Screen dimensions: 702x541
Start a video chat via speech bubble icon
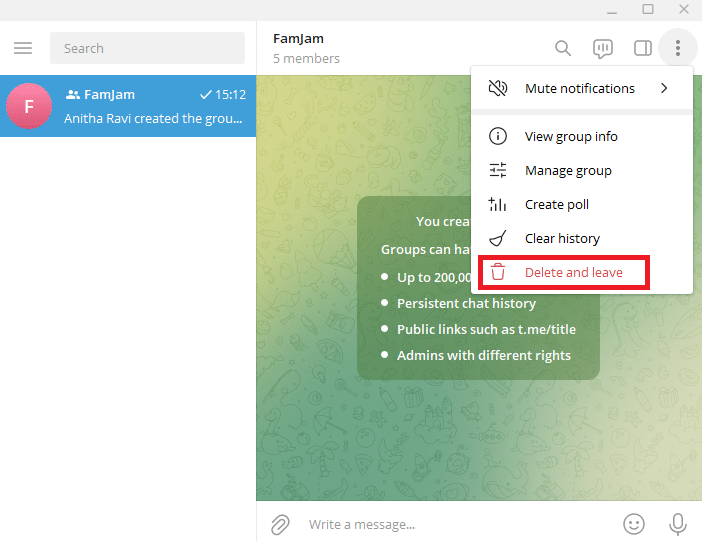pos(603,48)
